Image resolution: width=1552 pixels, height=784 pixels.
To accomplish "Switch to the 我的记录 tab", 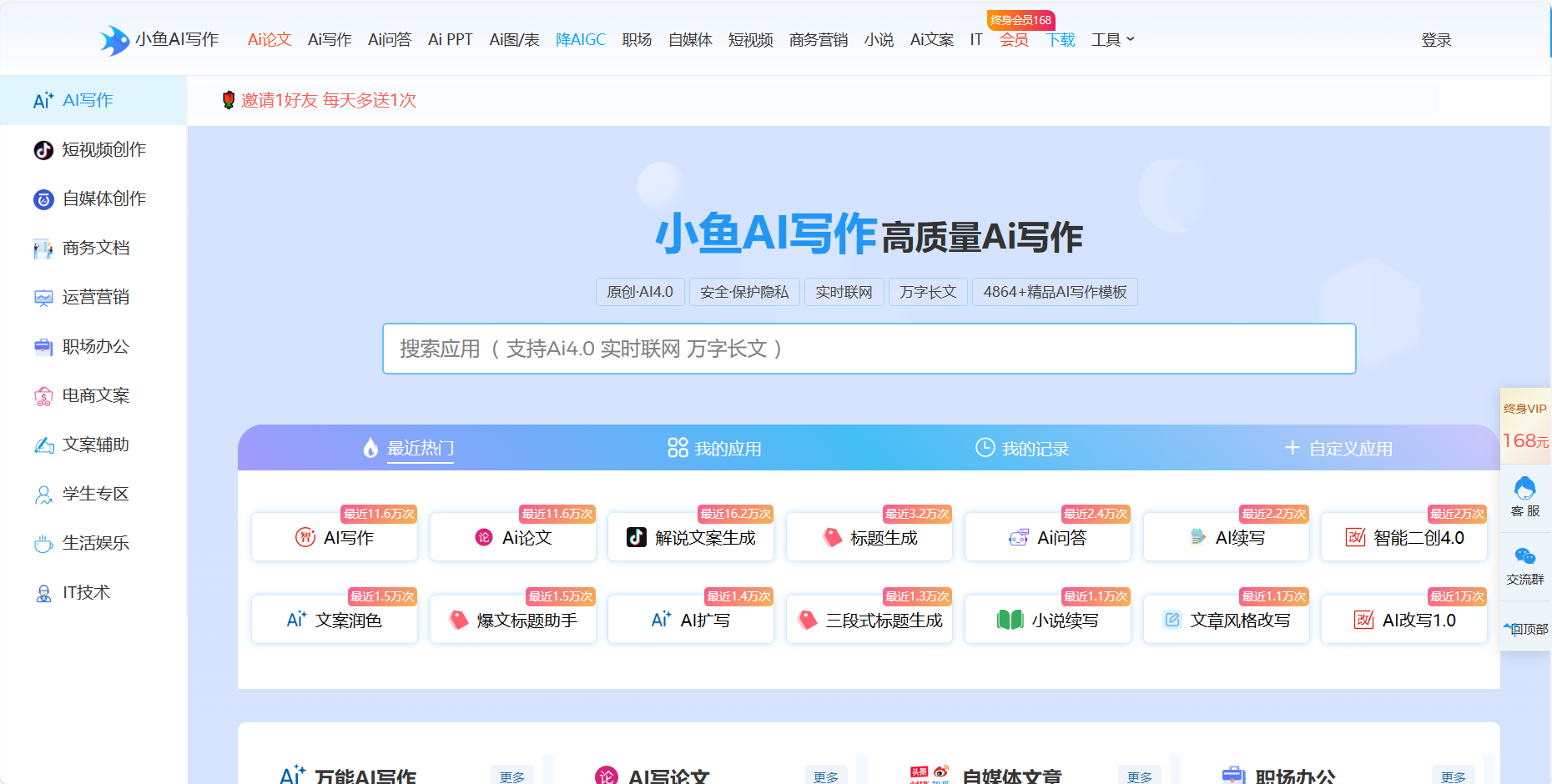I will (1022, 449).
